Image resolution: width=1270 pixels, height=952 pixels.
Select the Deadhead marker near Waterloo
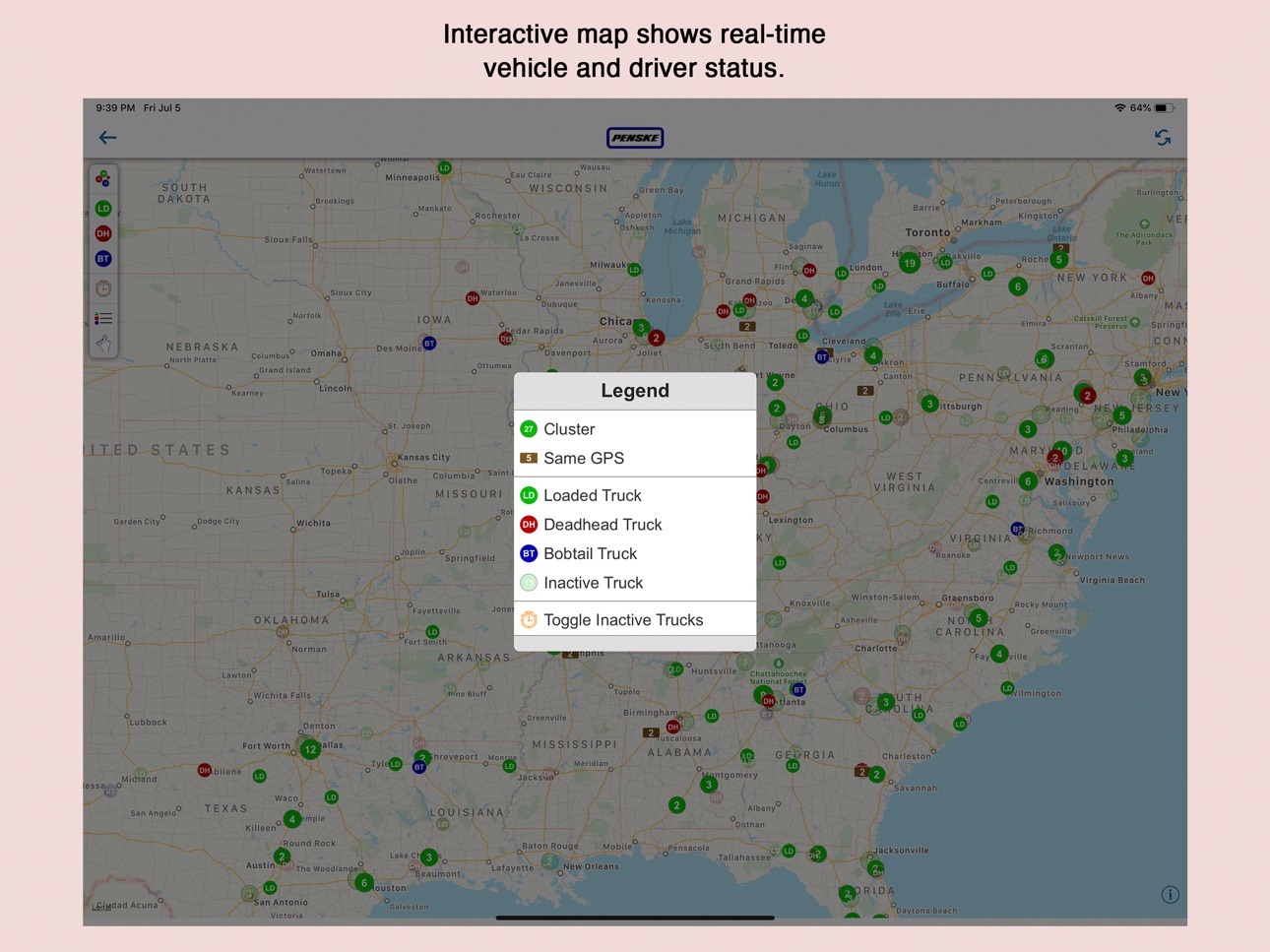pyautogui.click(x=473, y=298)
